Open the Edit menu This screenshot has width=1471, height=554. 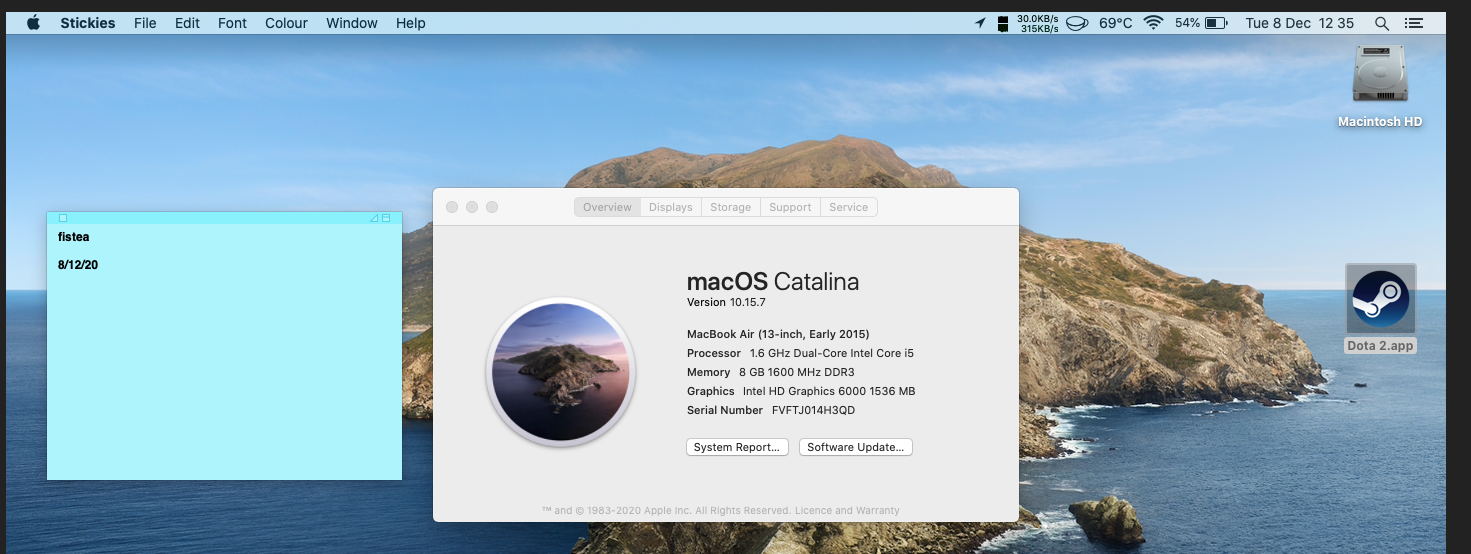pyautogui.click(x=187, y=23)
